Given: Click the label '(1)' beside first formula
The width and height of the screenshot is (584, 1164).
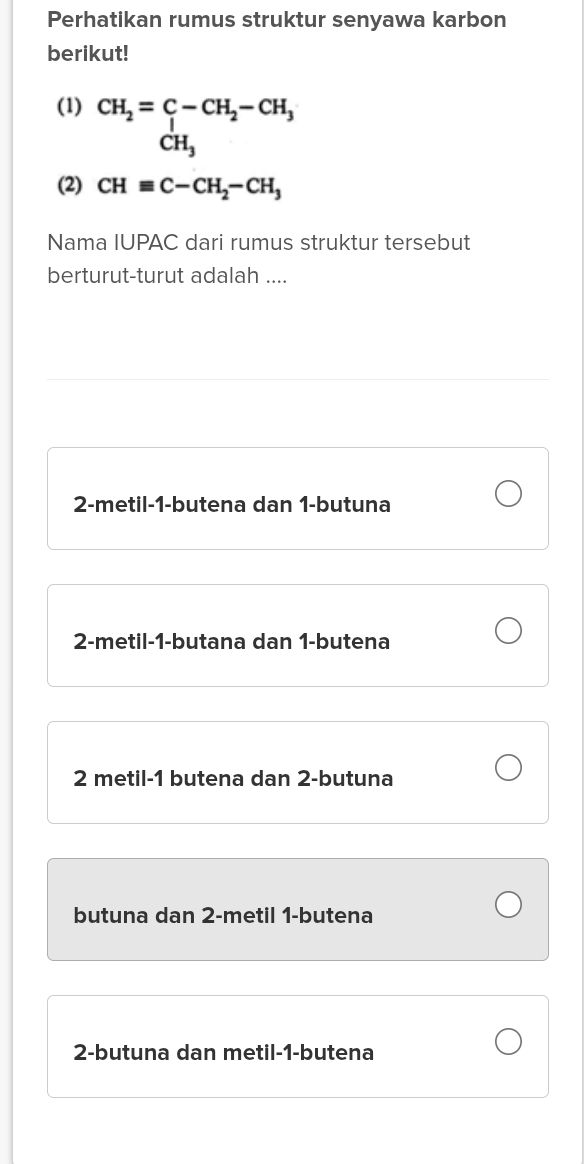Looking at the screenshot, I should pos(69,107).
